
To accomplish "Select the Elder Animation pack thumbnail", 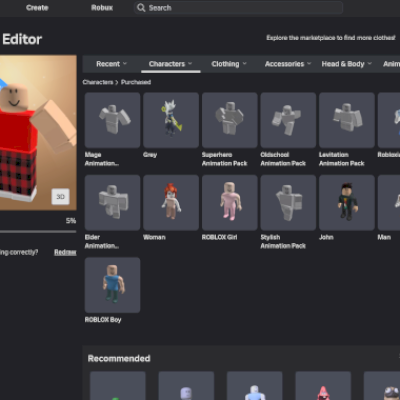I will (112, 203).
